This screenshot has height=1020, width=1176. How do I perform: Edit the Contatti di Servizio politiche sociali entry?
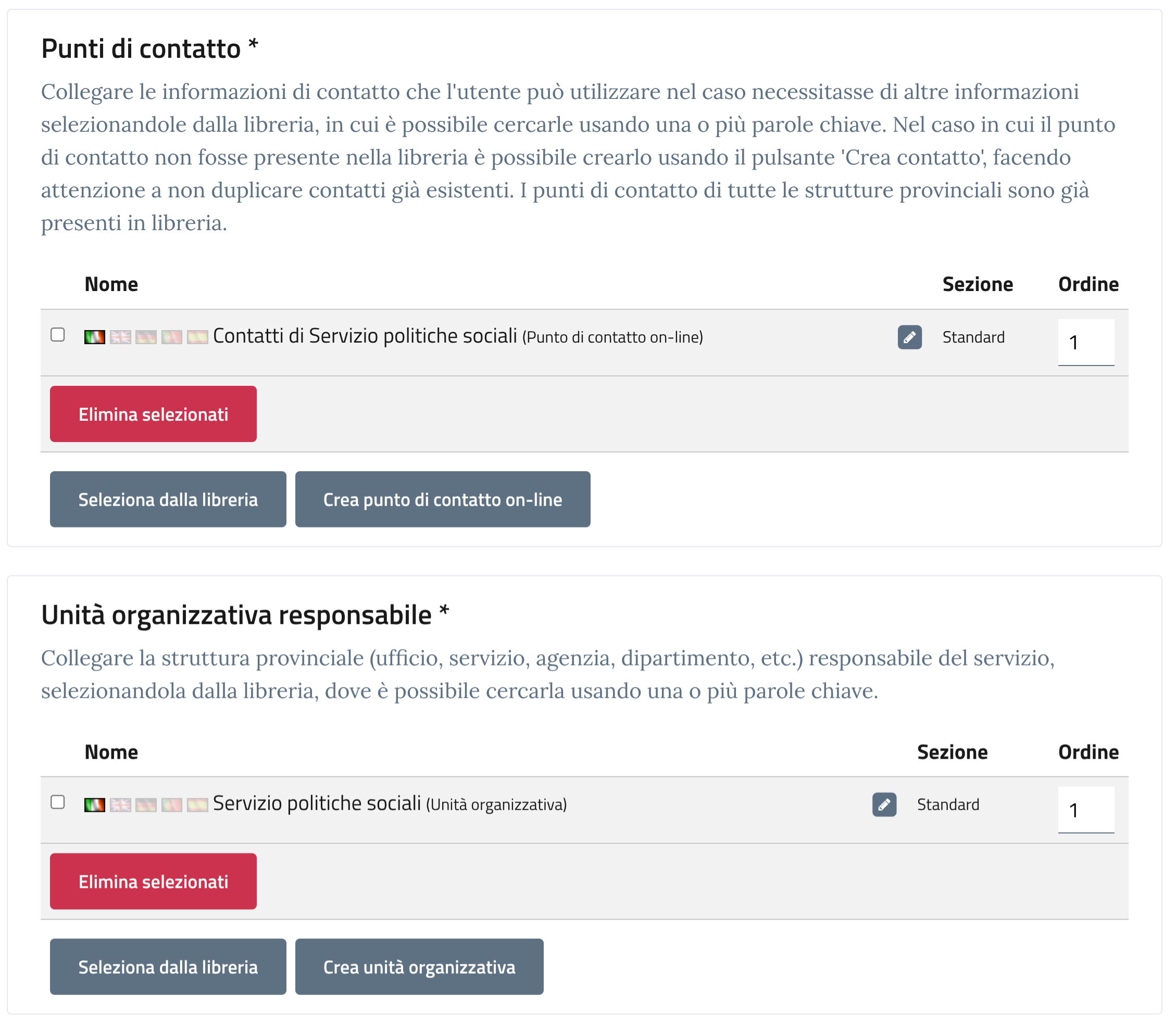tap(909, 337)
